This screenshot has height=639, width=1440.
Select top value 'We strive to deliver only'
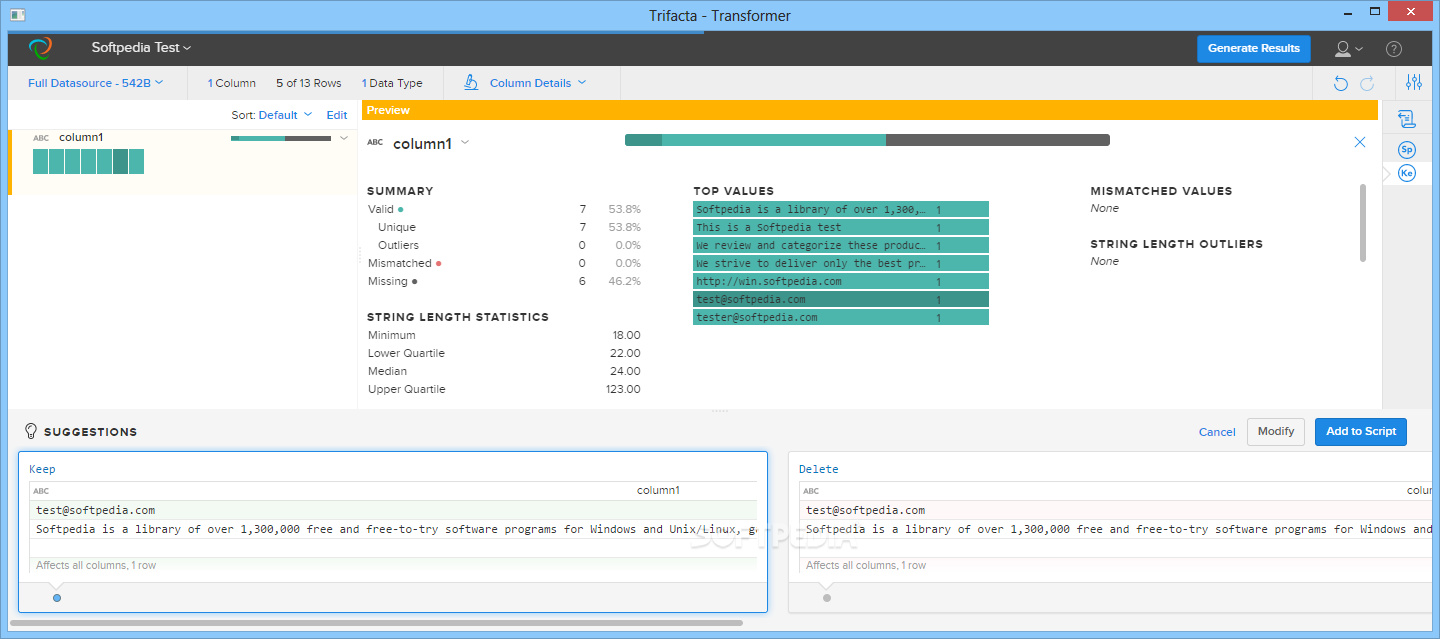click(x=841, y=263)
